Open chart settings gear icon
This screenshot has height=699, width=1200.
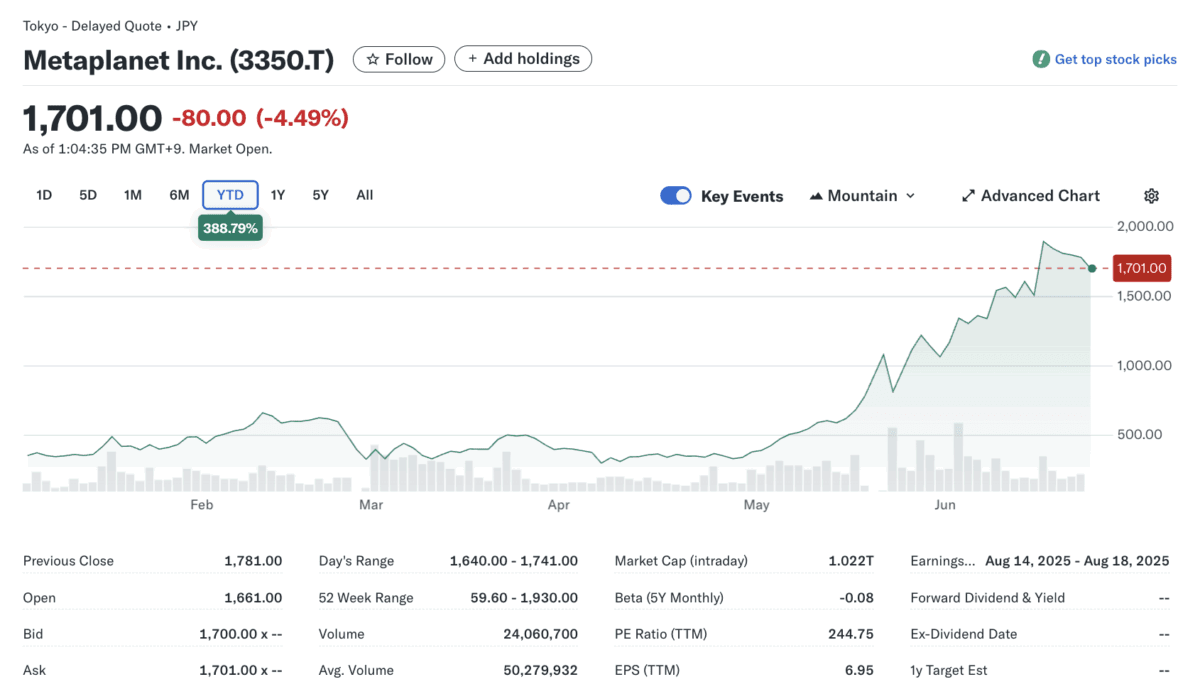click(1151, 196)
